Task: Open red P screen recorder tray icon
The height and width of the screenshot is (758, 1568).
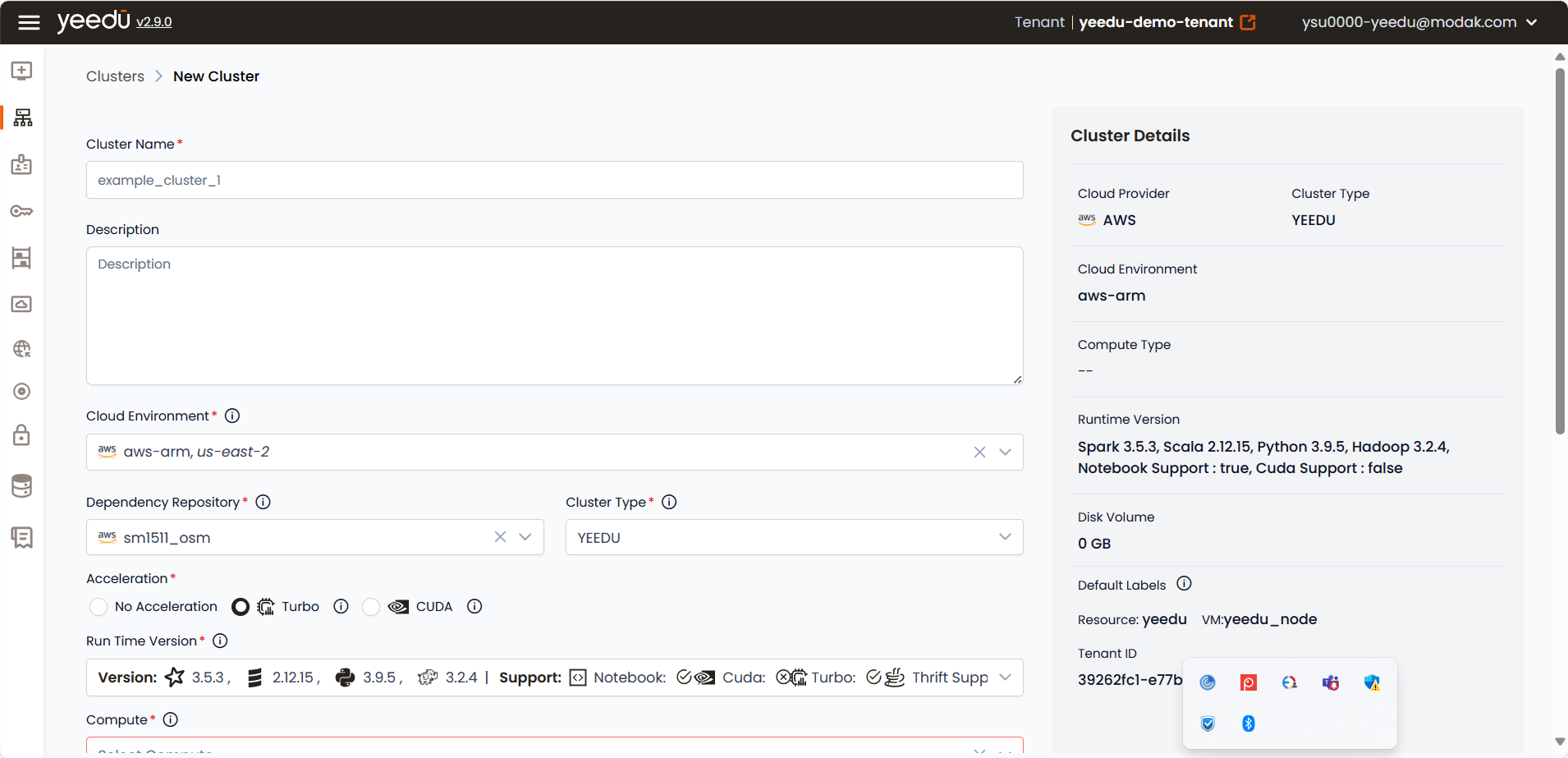Action: tap(1249, 682)
